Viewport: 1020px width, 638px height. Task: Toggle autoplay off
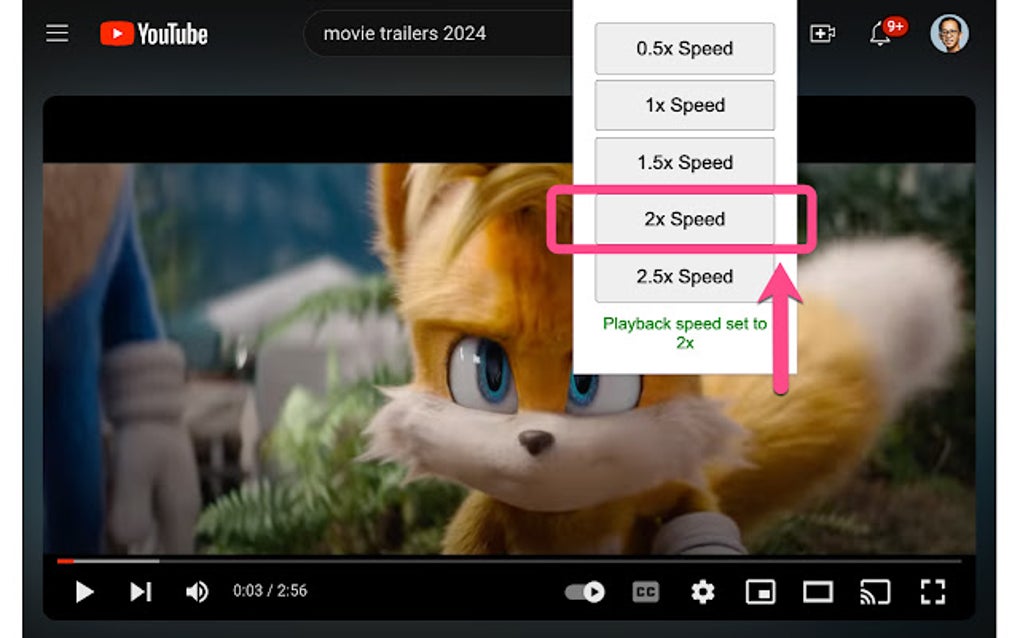pyautogui.click(x=583, y=592)
